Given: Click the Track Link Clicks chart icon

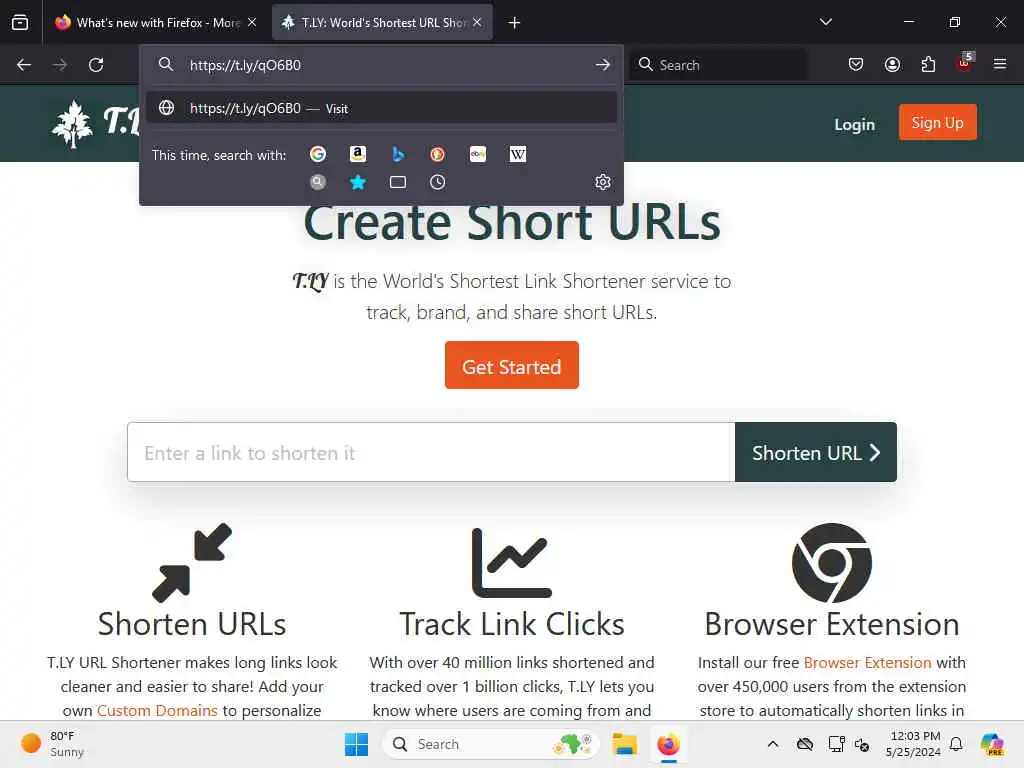Looking at the screenshot, I should coord(511,562).
